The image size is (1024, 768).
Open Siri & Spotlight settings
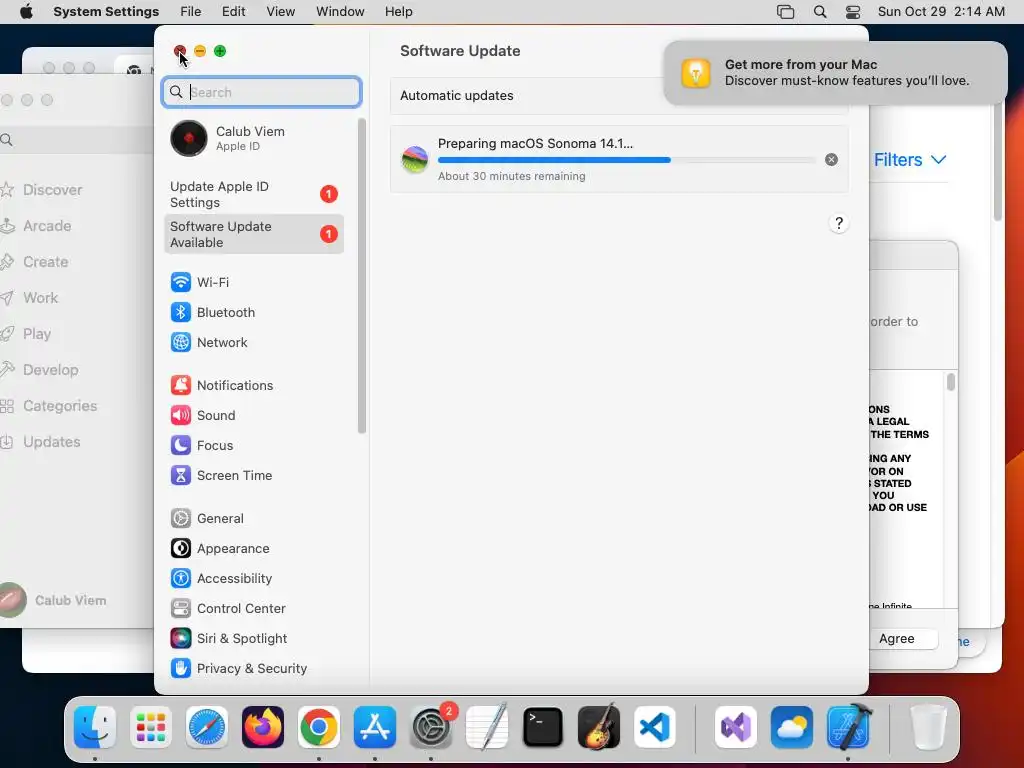[255, 639]
